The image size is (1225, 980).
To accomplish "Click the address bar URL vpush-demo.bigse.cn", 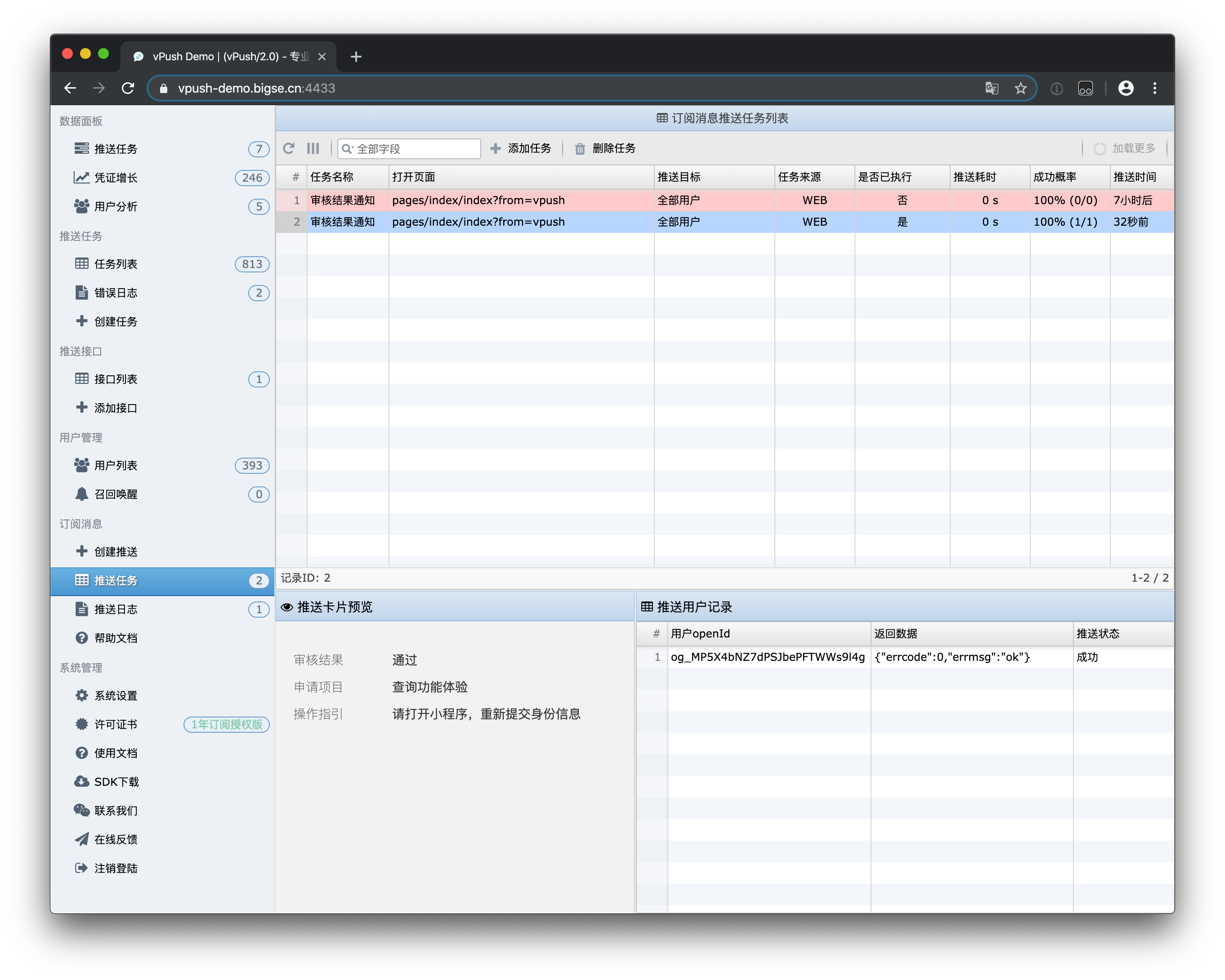I will (256, 88).
